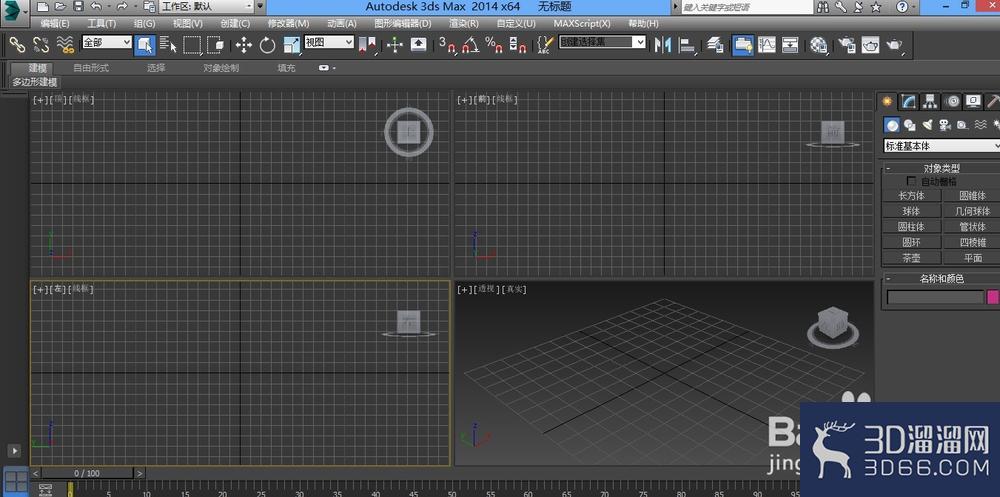This screenshot has height=497, width=1000.
Task: Open the 编辑(E) menu
Action: click(55, 24)
